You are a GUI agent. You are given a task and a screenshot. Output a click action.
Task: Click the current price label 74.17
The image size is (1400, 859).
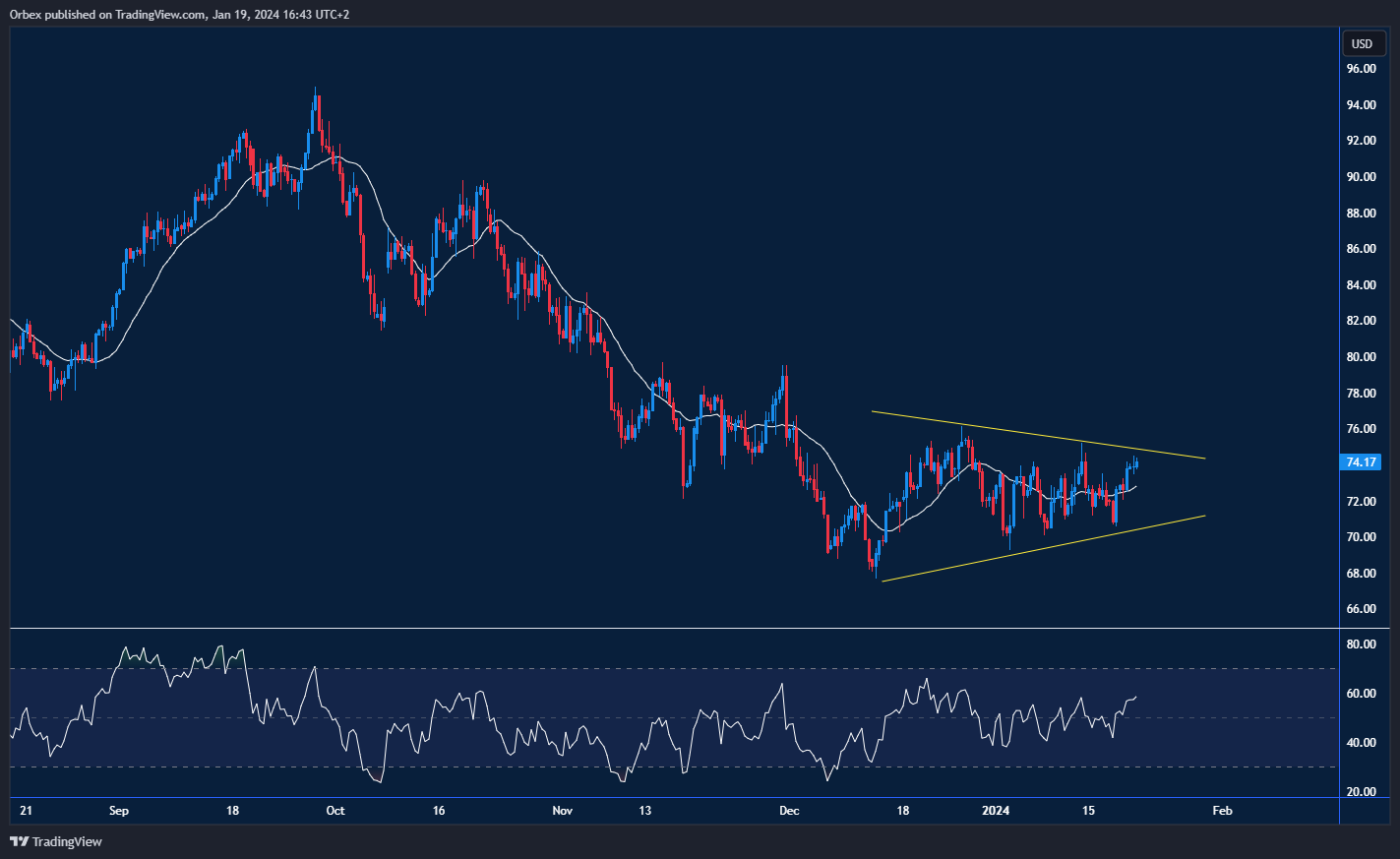click(1361, 461)
